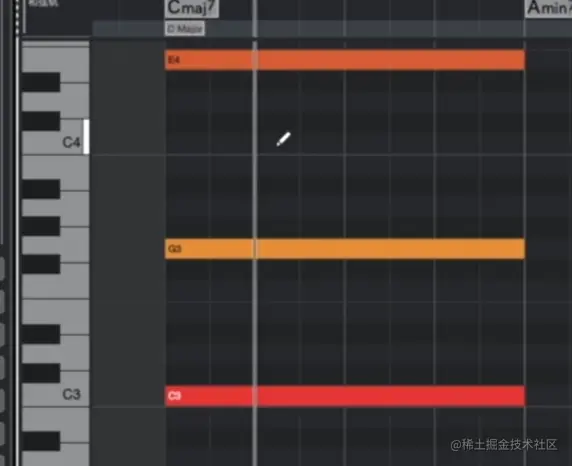Play the C#3 black key above C3
Viewport: 572px width, 466px height.
click(x=41, y=373)
